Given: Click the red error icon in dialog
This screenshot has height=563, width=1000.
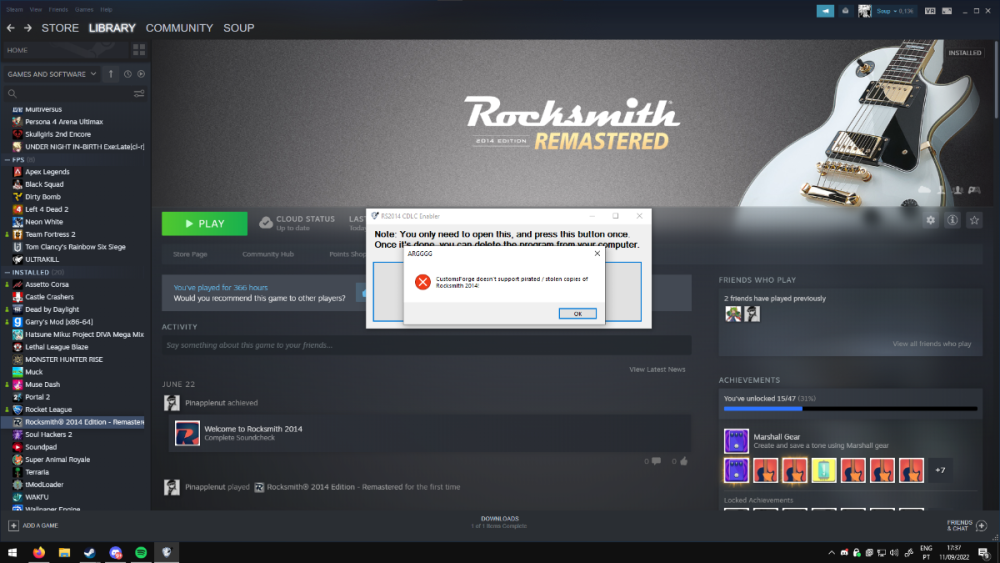Looking at the screenshot, I should [422, 282].
